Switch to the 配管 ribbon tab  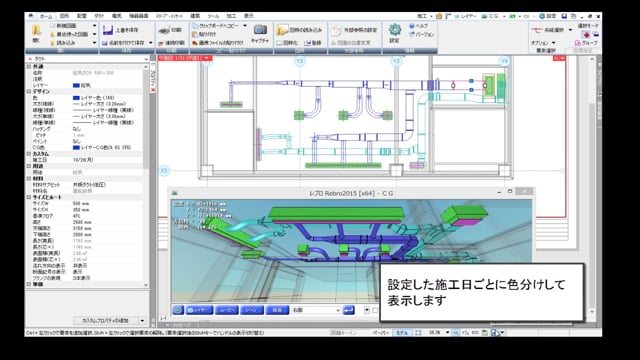82,16
